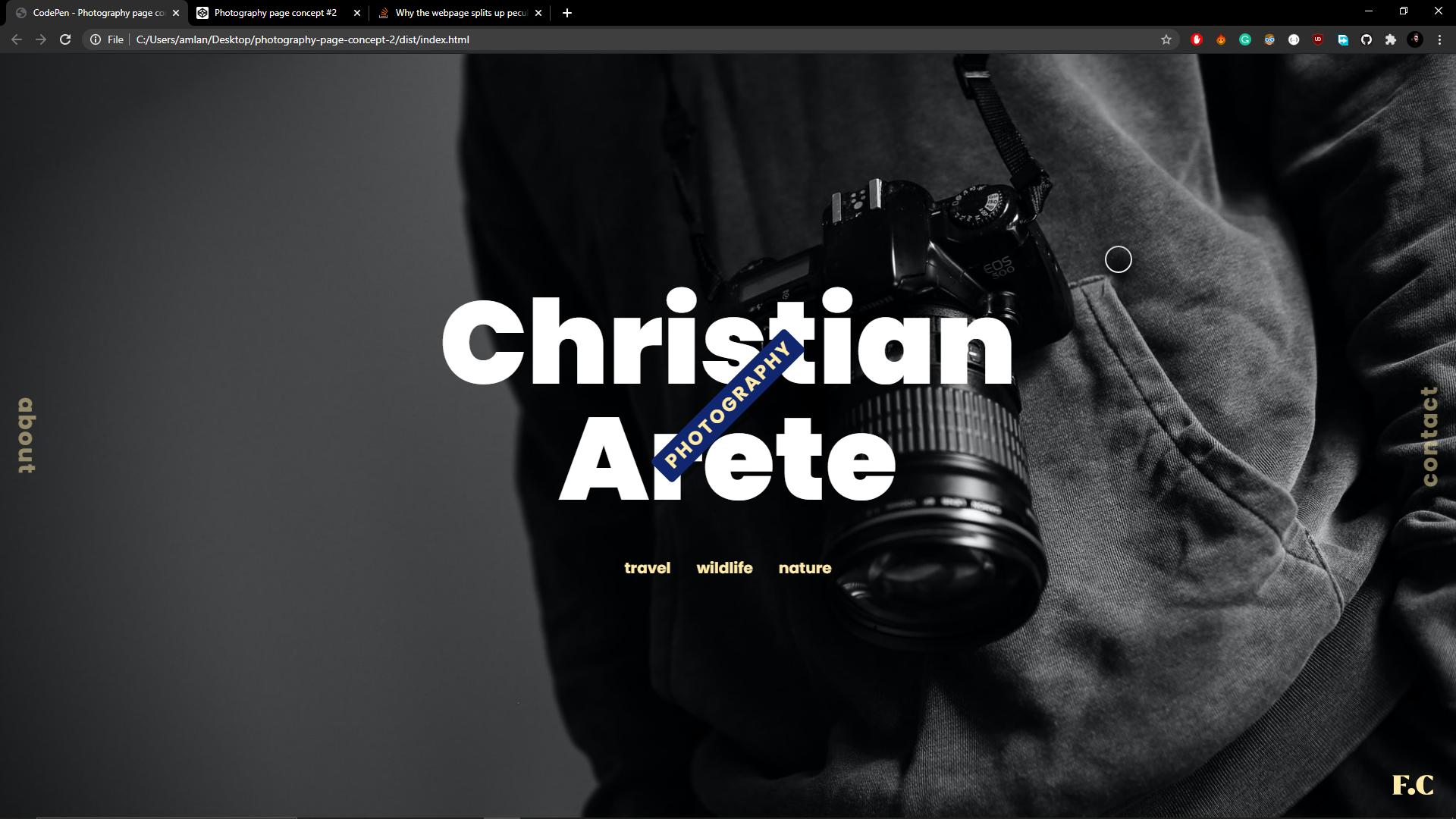Close the 'Why the webpage splits up' tab
Image resolution: width=1456 pixels, height=819 pixels.
coord(538,13)
